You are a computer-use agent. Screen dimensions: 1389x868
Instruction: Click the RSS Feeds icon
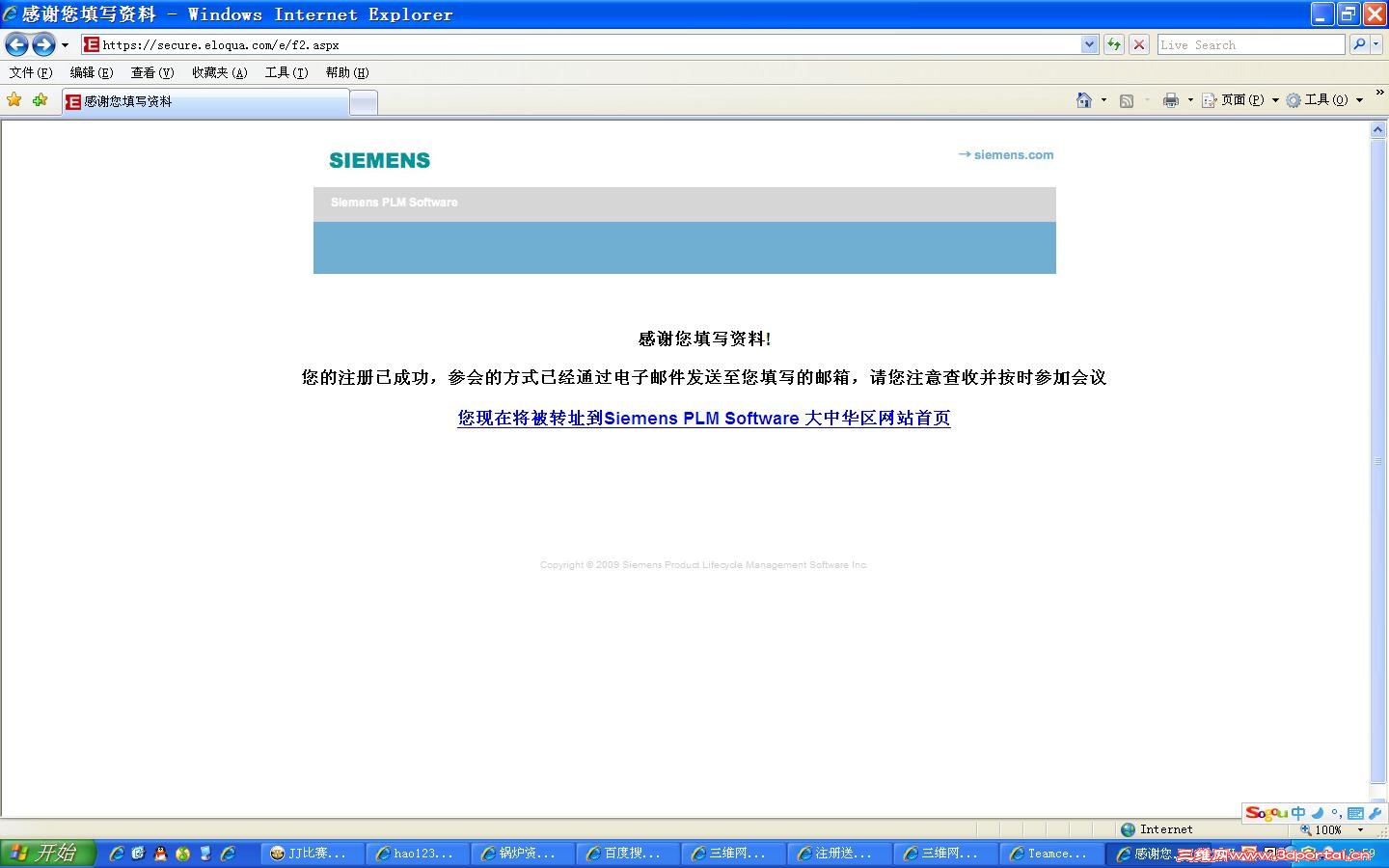(1126, 100)
